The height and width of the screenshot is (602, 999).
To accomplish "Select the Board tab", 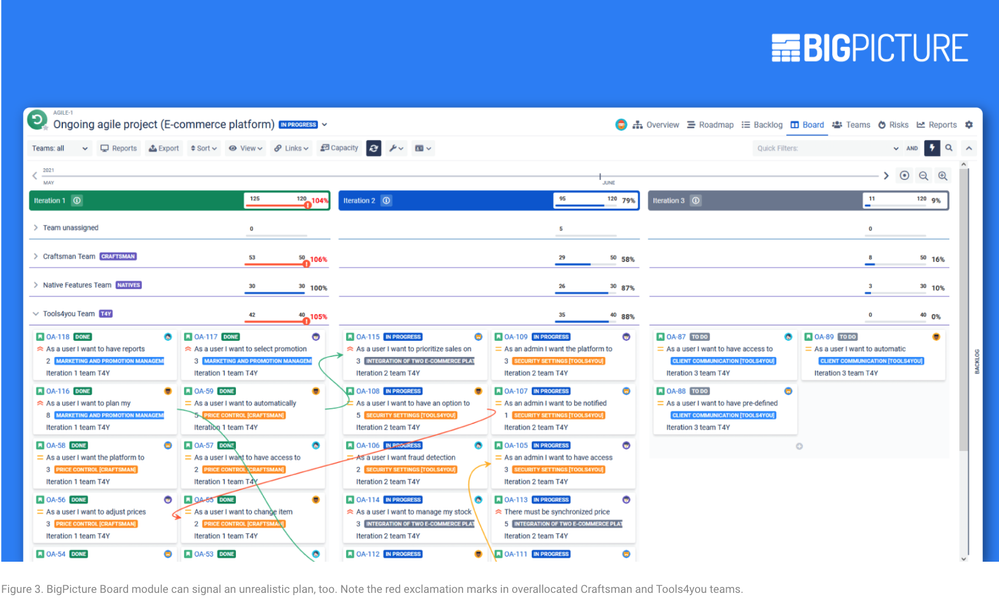I will [x=807, y=125].
